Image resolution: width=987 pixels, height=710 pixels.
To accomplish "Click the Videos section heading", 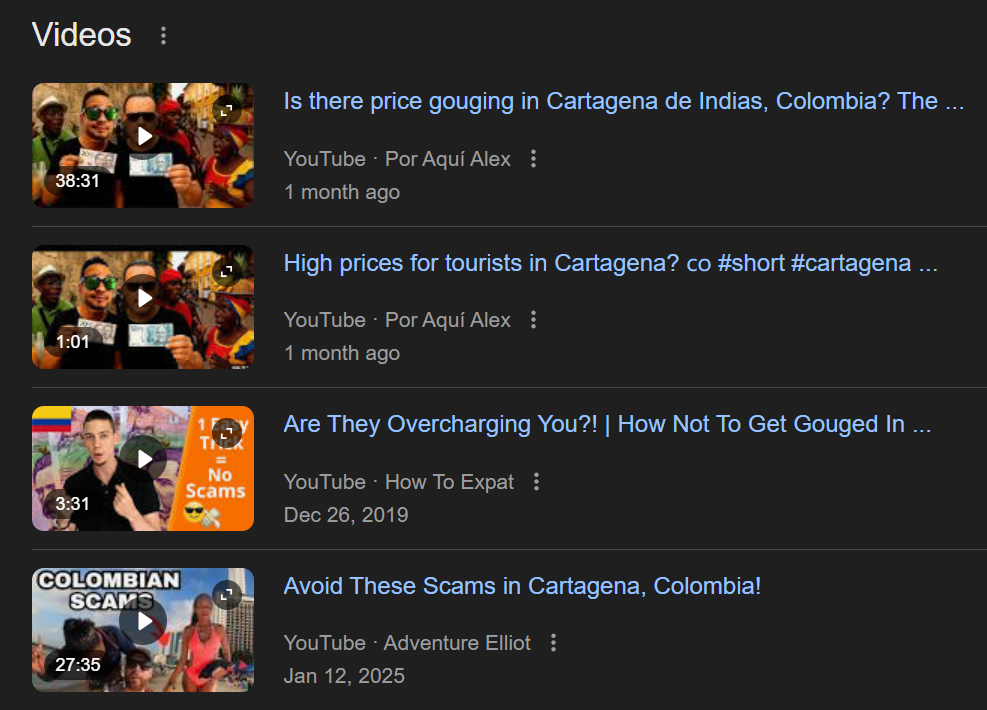I will pyautogui.click(x=82, y=35).
